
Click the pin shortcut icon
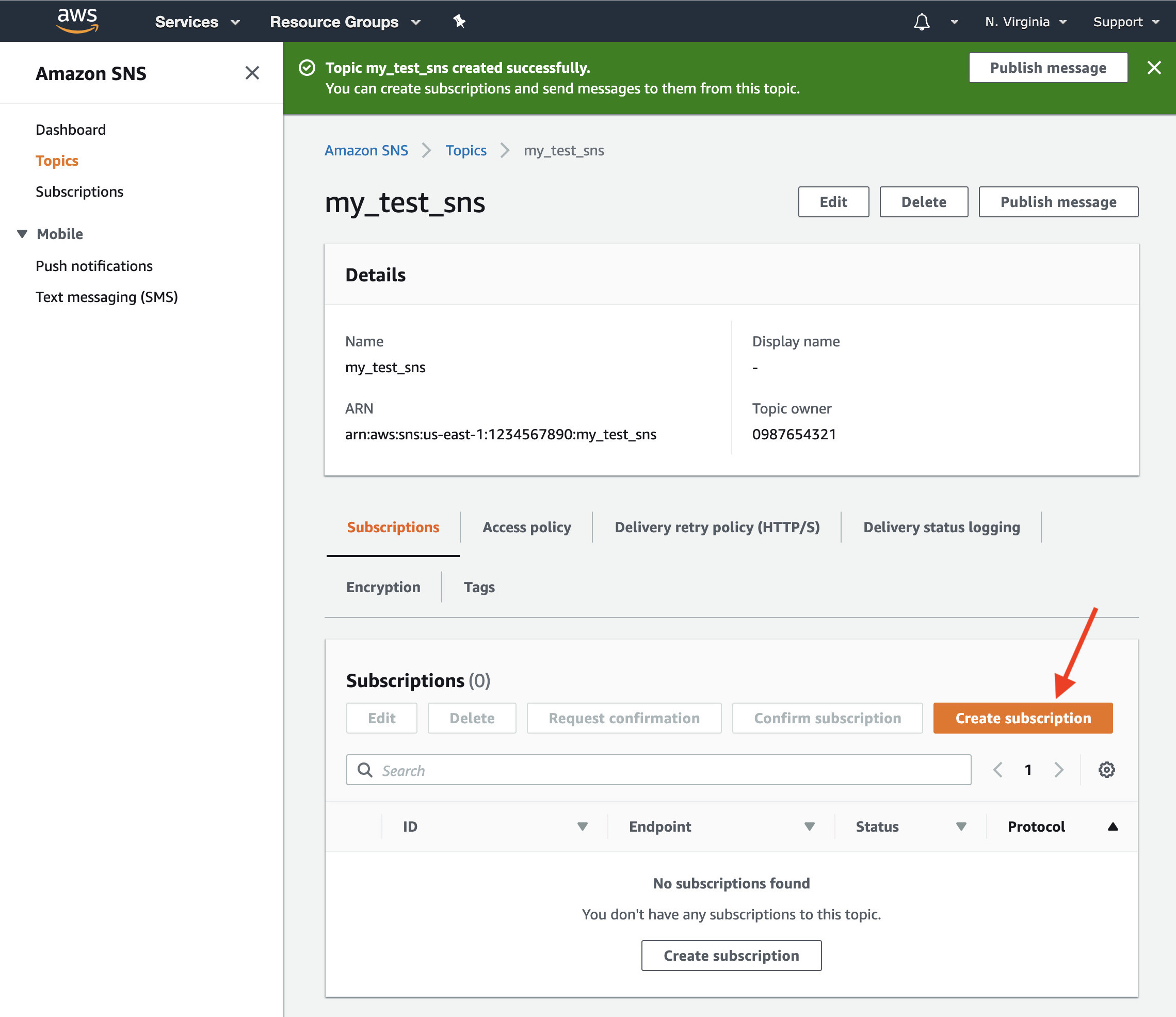(x=459, y=22)
